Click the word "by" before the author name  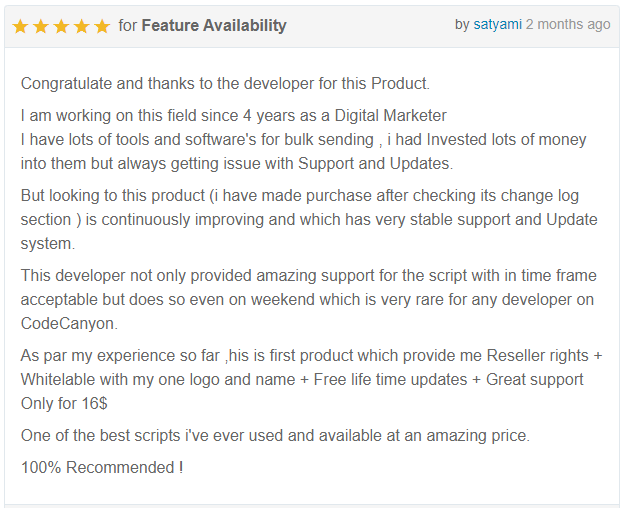462,25
